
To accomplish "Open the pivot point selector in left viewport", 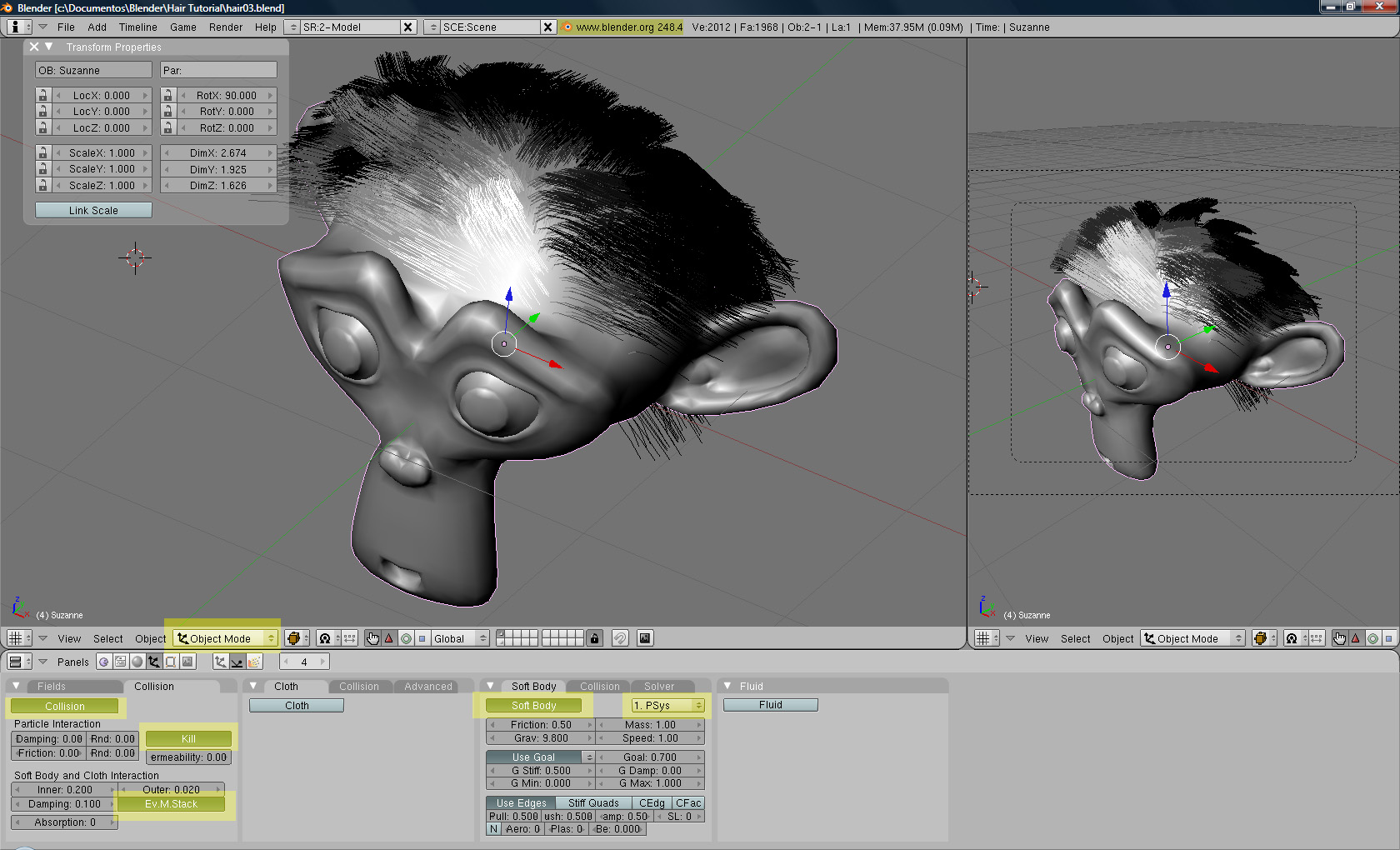I will click(x=328, y=638).
